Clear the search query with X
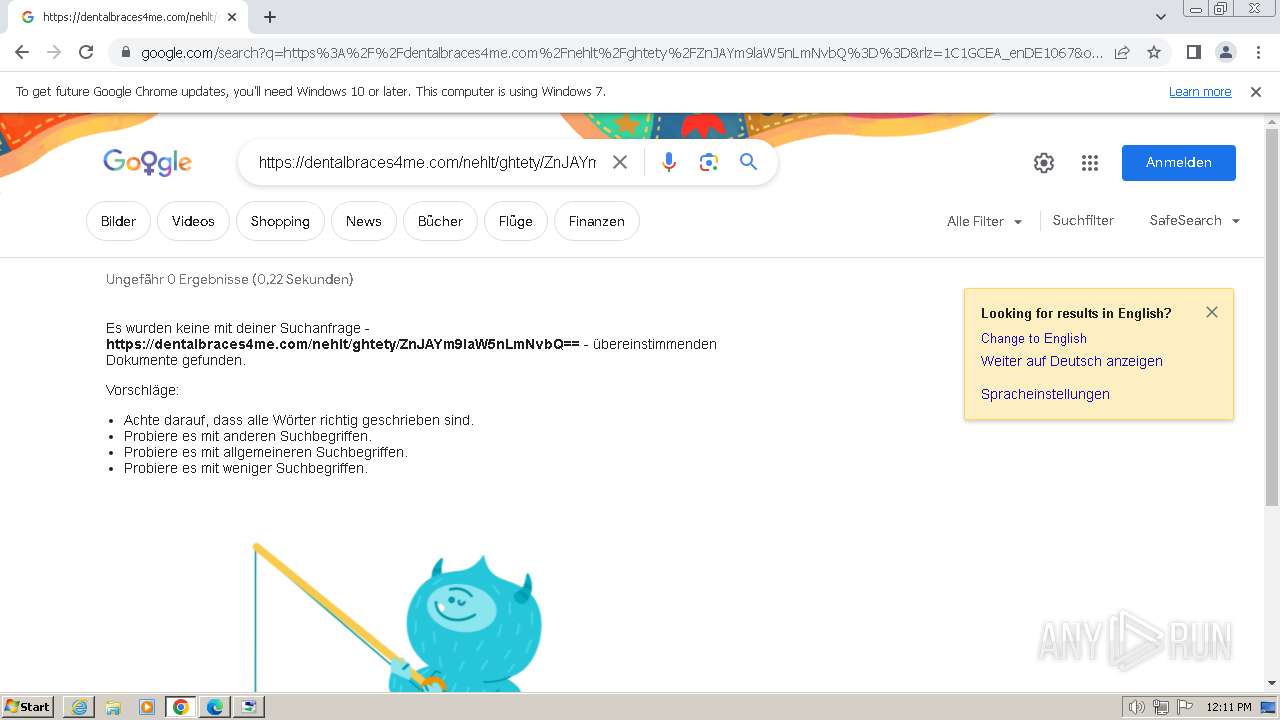 (620, 162)
